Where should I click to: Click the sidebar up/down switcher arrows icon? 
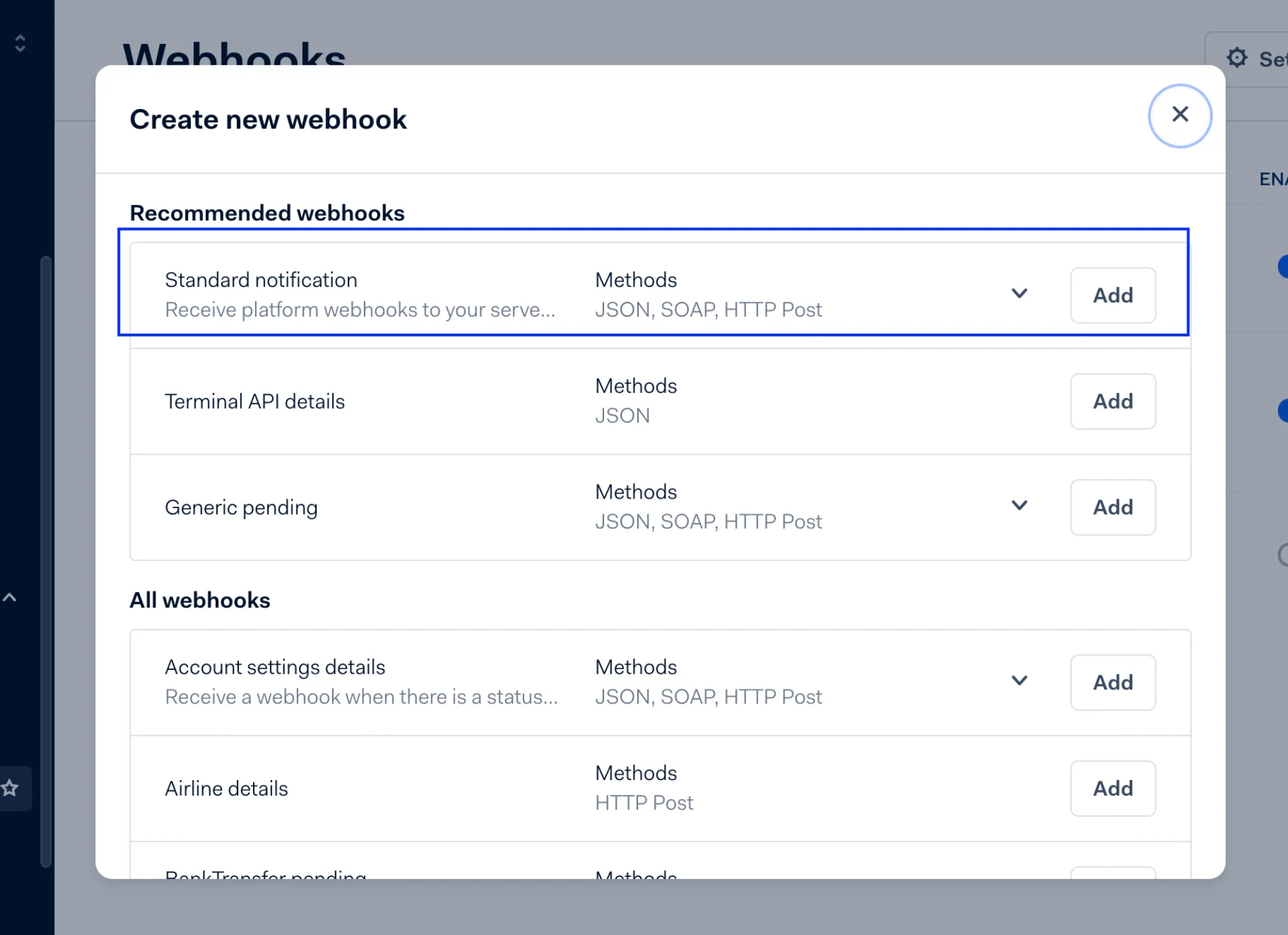20,43
